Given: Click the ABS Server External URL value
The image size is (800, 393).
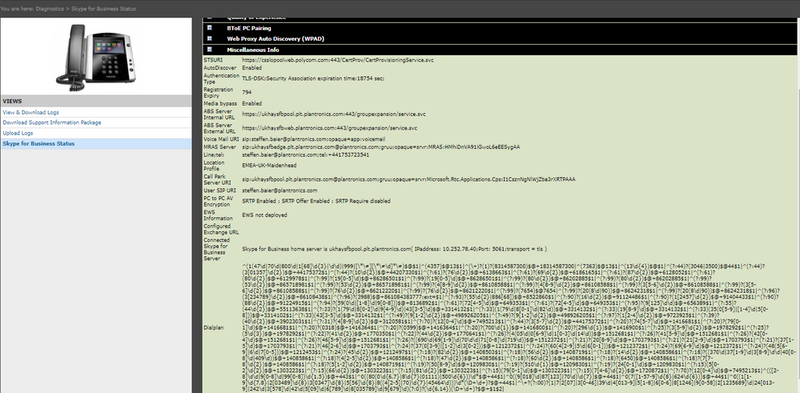Looking at the screenshot, I should 330,128.
